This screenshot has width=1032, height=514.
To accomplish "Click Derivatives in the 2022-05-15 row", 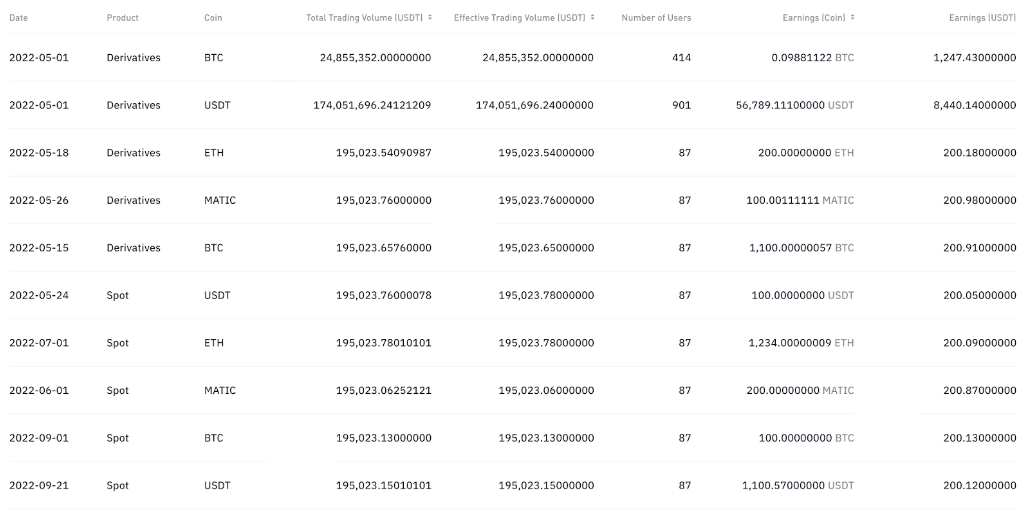I will (133, 248).
